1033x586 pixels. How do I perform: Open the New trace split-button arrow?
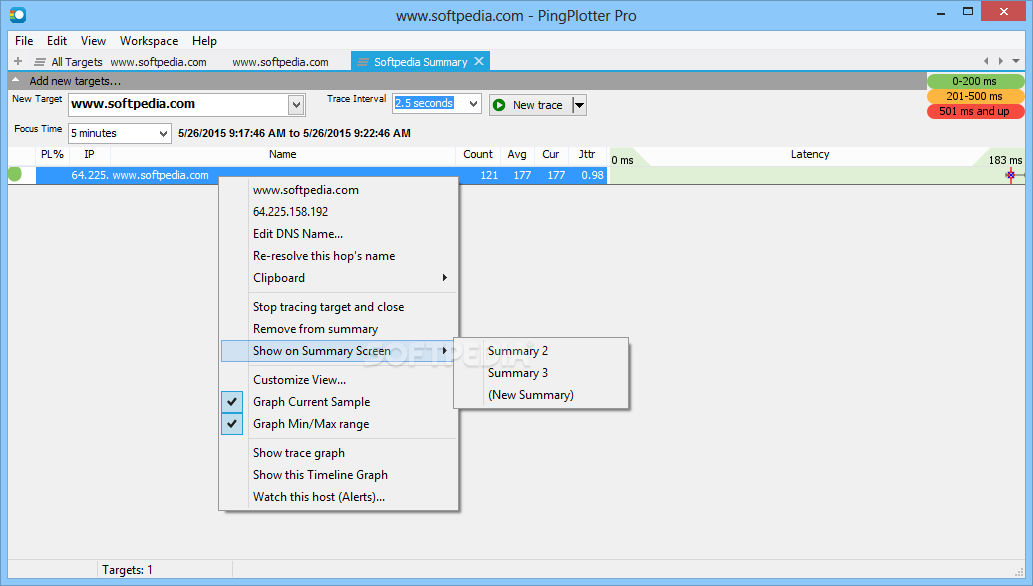point(579,105)
